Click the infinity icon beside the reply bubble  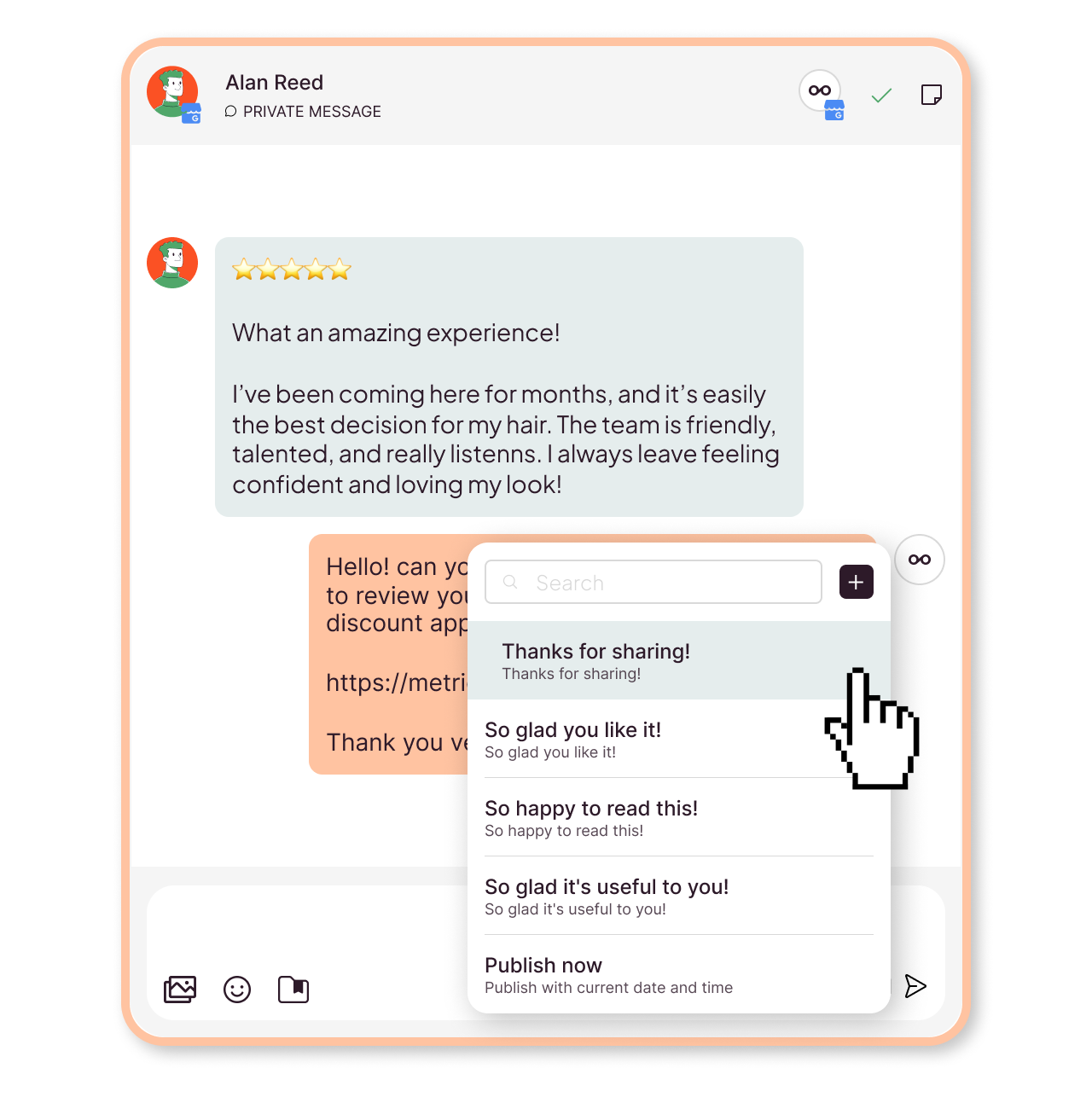pos(920,560)
